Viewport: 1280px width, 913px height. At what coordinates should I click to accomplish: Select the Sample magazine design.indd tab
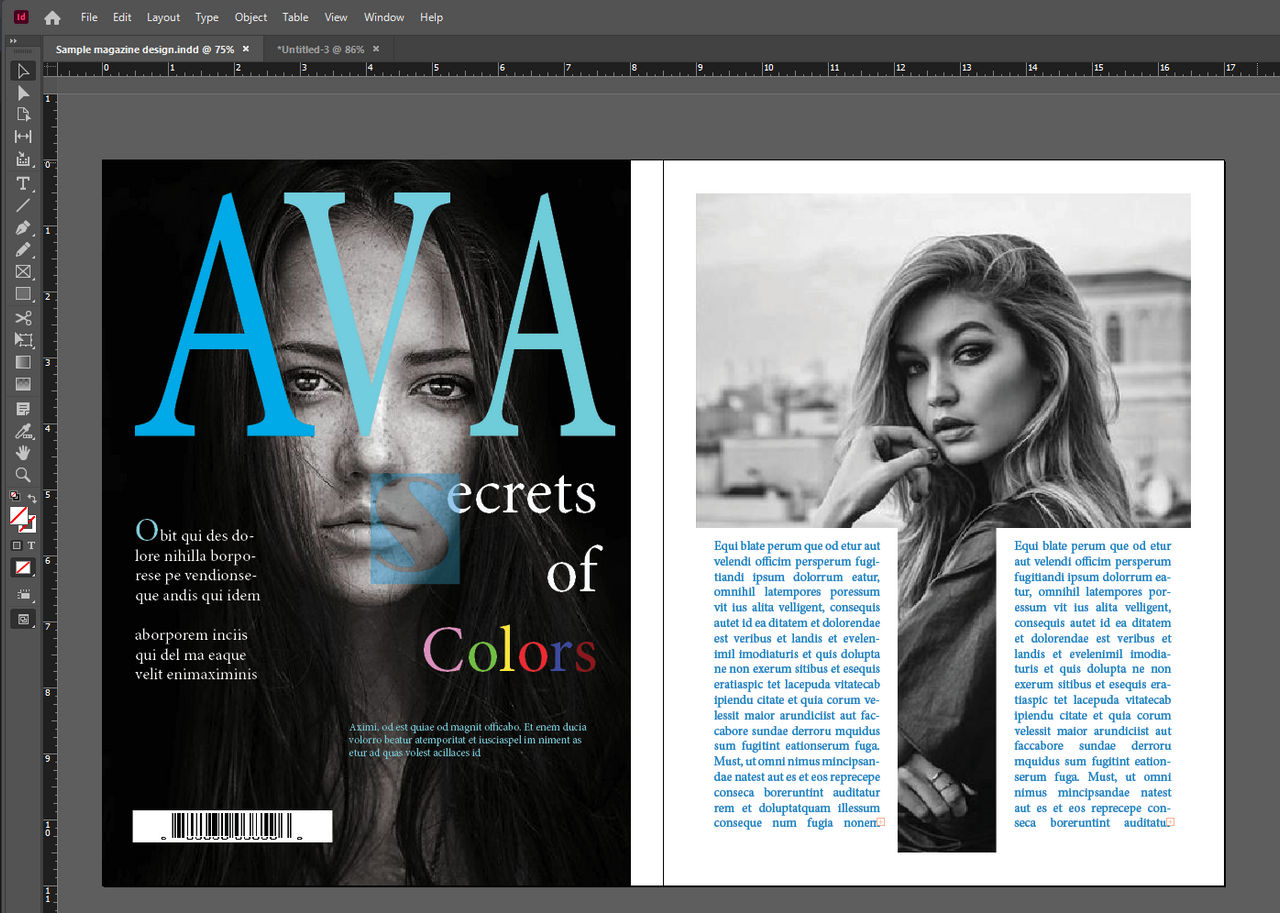pyautogui.click(x=146, y=48)
